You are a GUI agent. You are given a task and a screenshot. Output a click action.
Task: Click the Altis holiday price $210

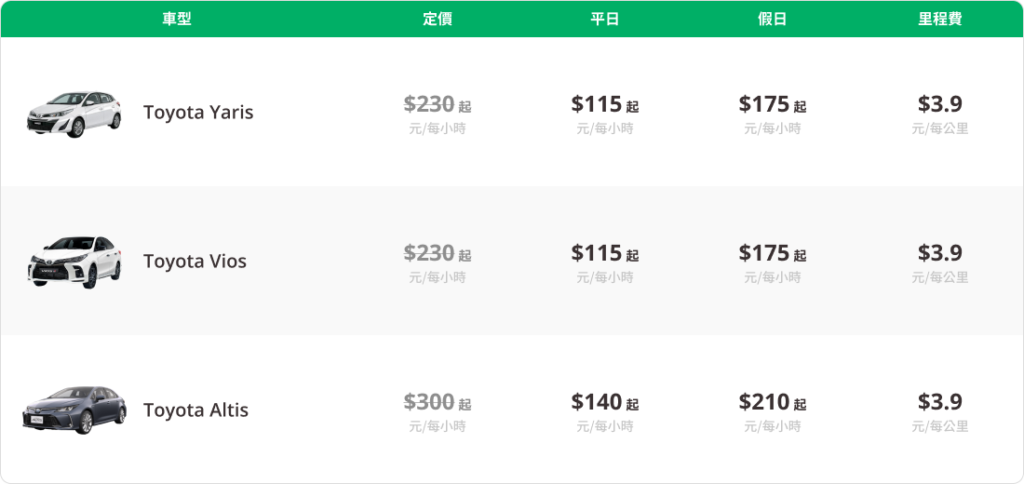click(x=764, y=402)
